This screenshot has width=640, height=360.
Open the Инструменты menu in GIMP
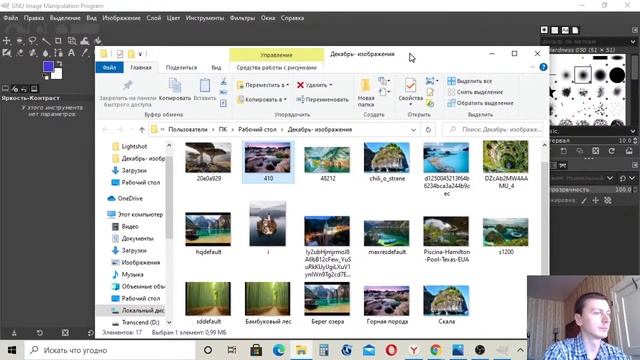204,18
